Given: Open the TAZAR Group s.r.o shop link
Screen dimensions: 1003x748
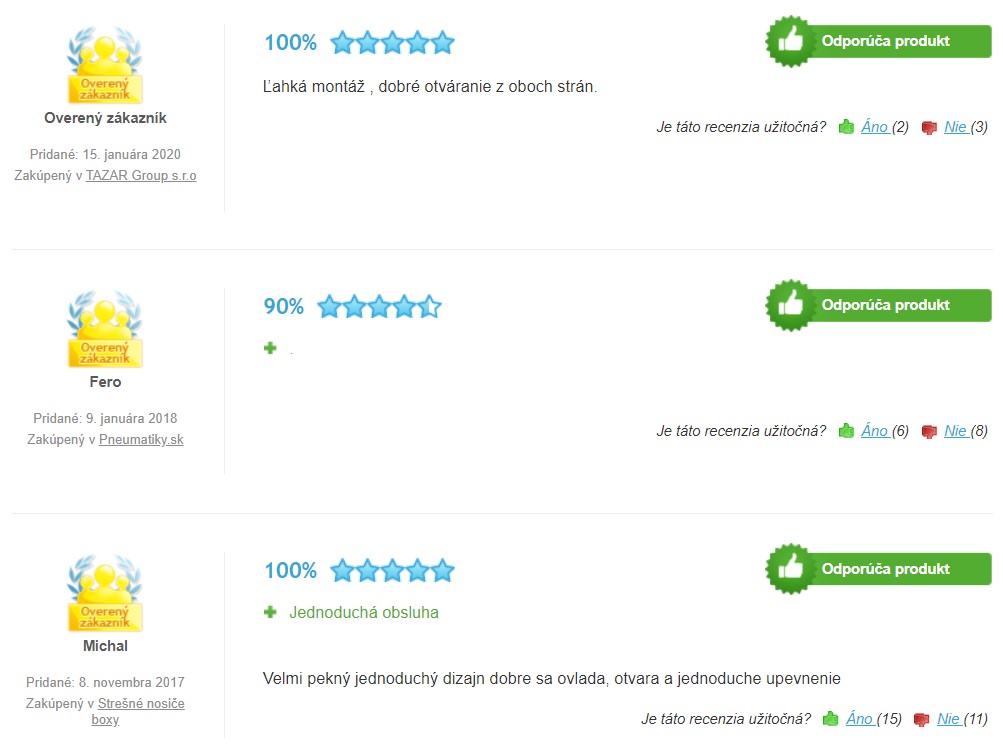Looking at the screenshot, I should click(141, 175).
